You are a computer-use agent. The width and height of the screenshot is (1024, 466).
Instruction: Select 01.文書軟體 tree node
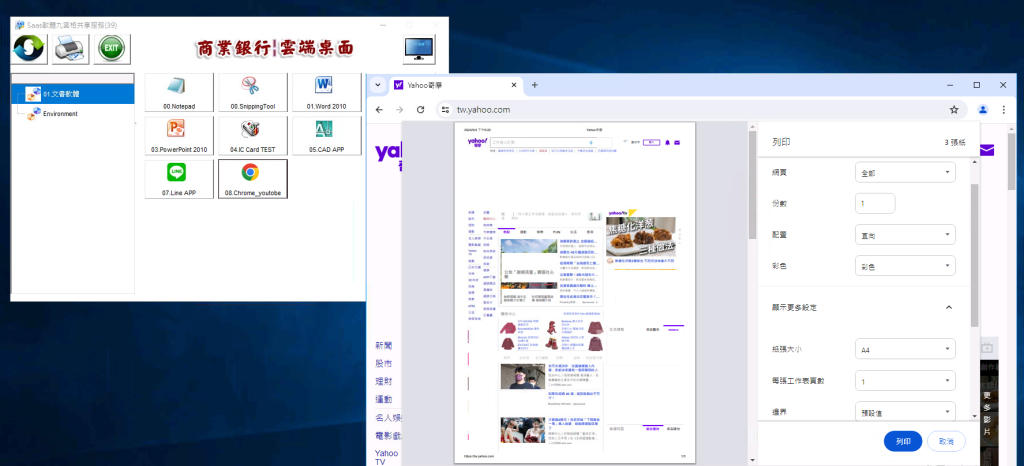[61, 95]
